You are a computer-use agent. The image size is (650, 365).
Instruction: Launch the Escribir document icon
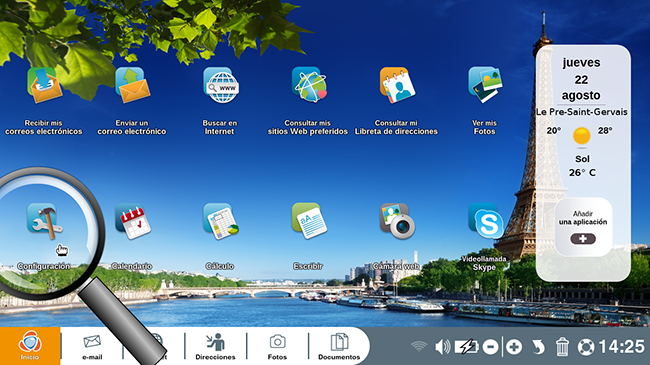tap(309, 221)
